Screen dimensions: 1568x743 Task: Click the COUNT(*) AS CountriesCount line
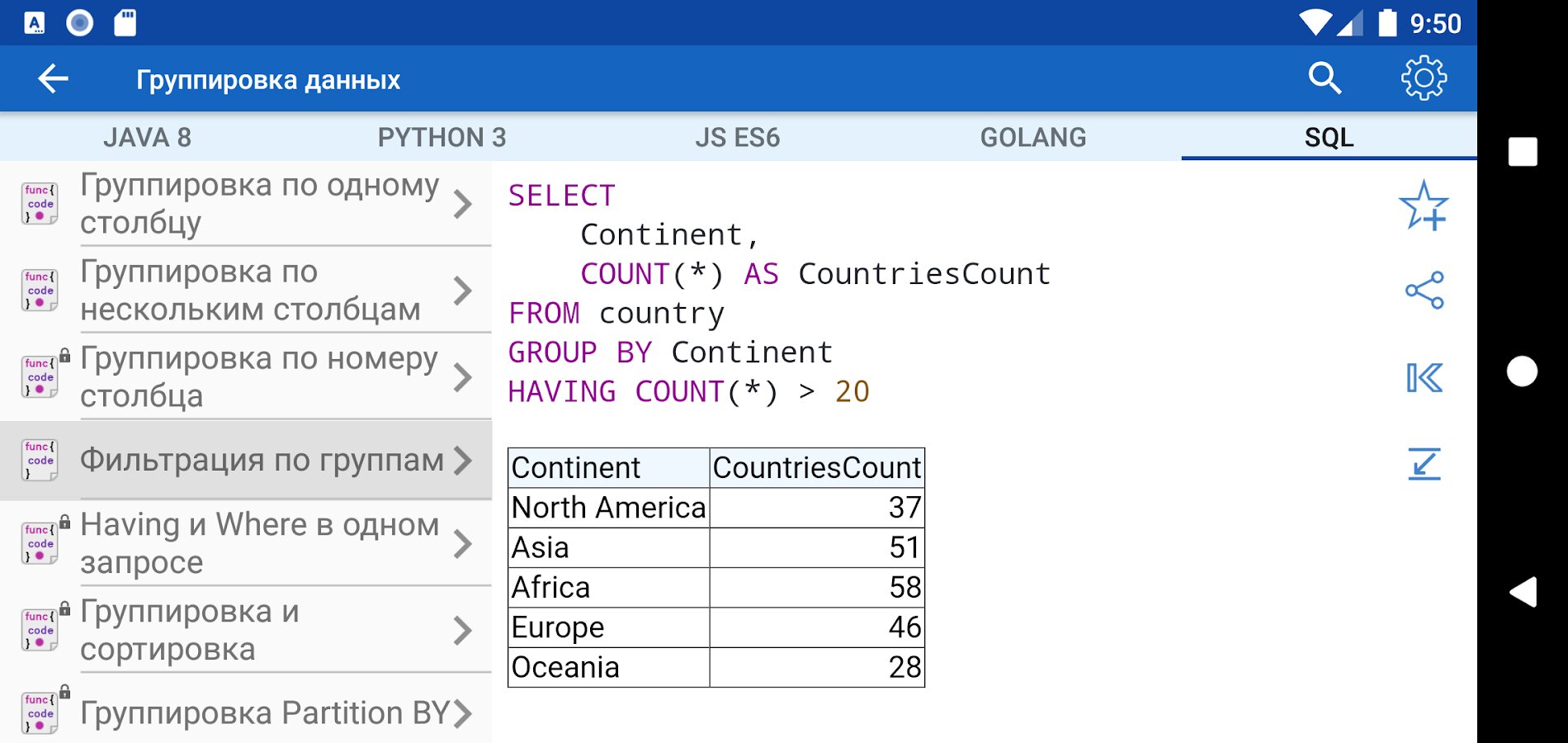coord(815,274)
